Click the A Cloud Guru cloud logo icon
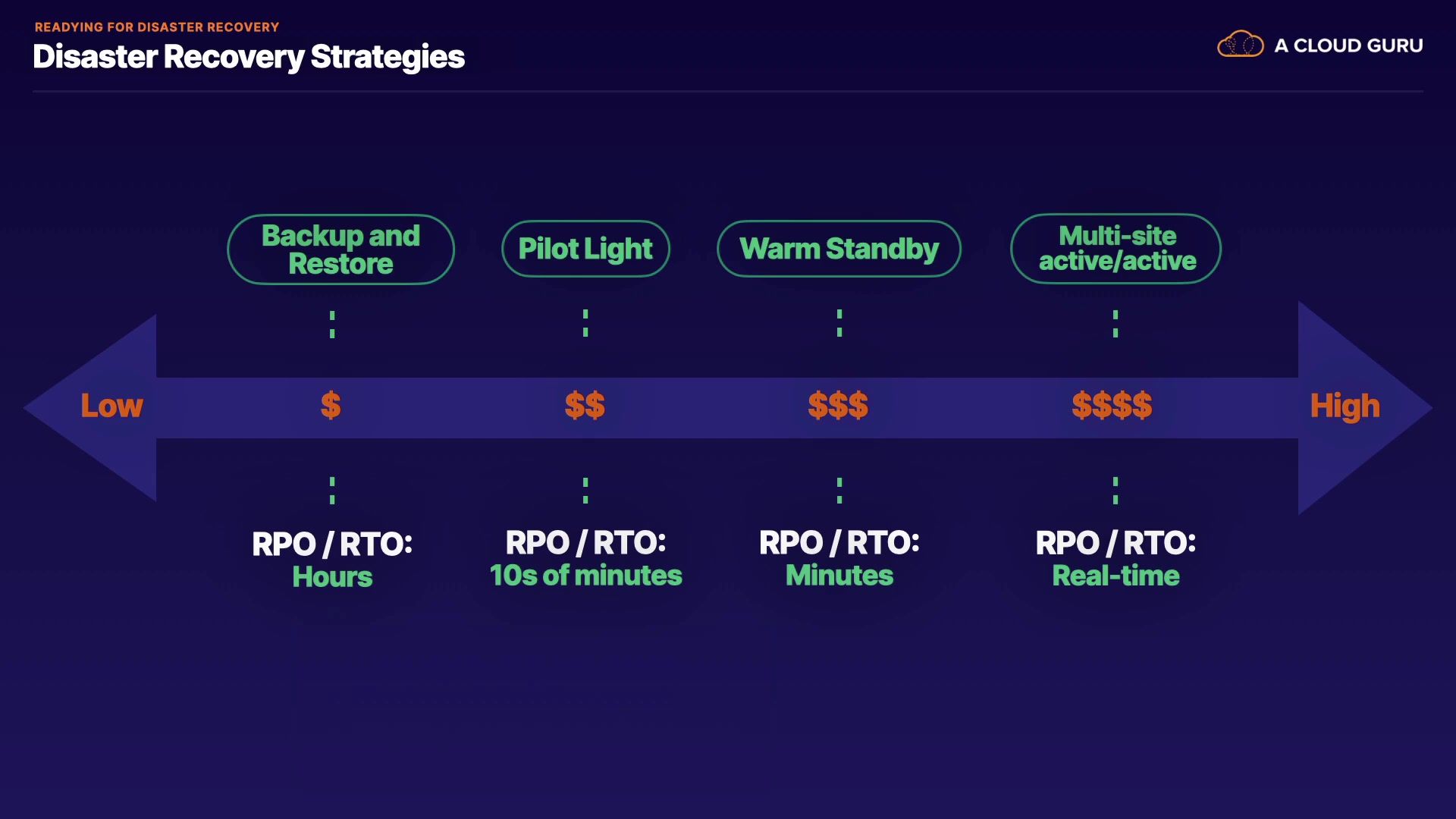Screen dimensions: 1456x819 (x=1240, y=45)
